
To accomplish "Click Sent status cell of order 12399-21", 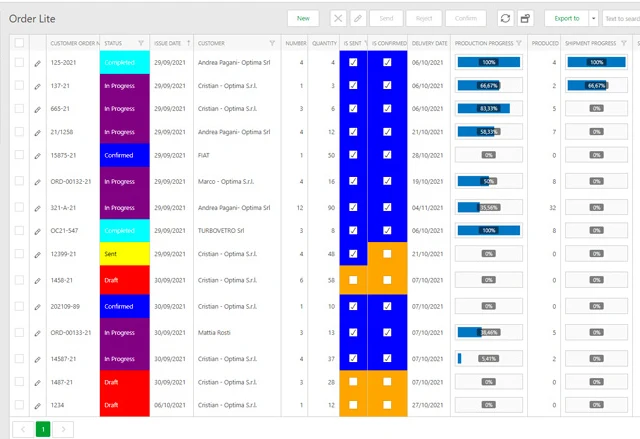I will pos(124,254).
